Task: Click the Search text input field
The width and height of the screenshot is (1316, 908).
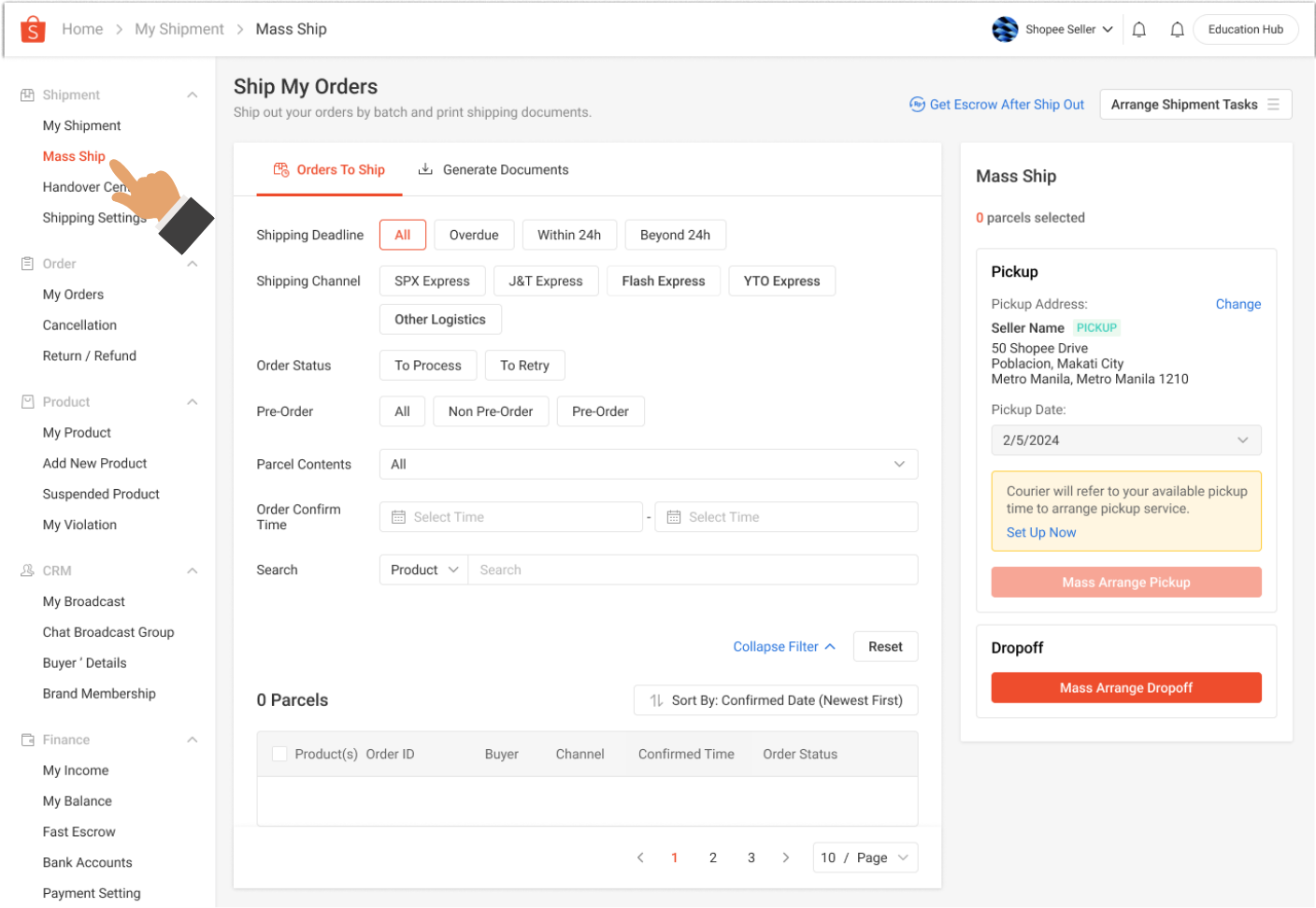Action: 692,569
